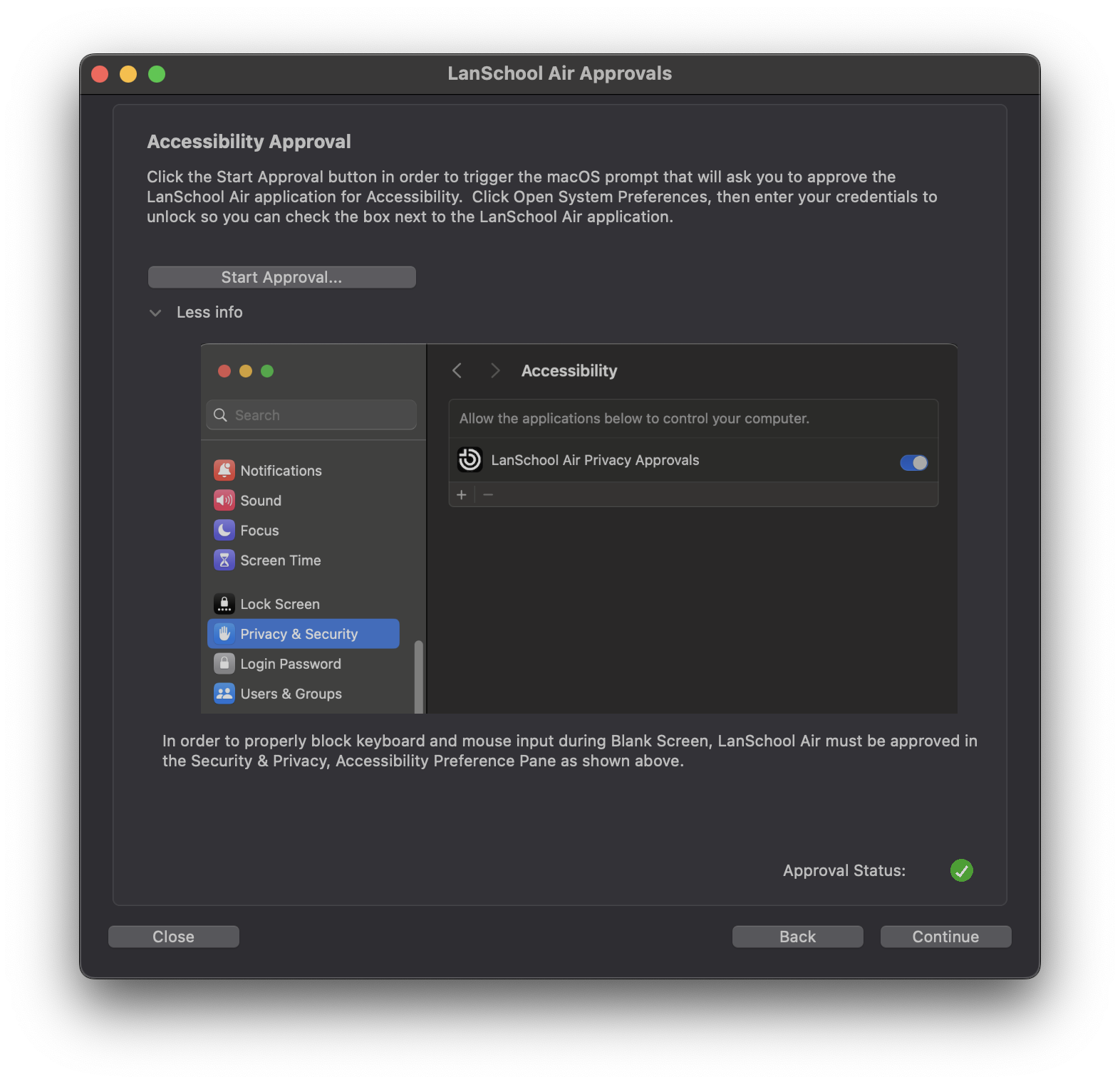
Task: Click the Continue button
Action: click(945, 937)
